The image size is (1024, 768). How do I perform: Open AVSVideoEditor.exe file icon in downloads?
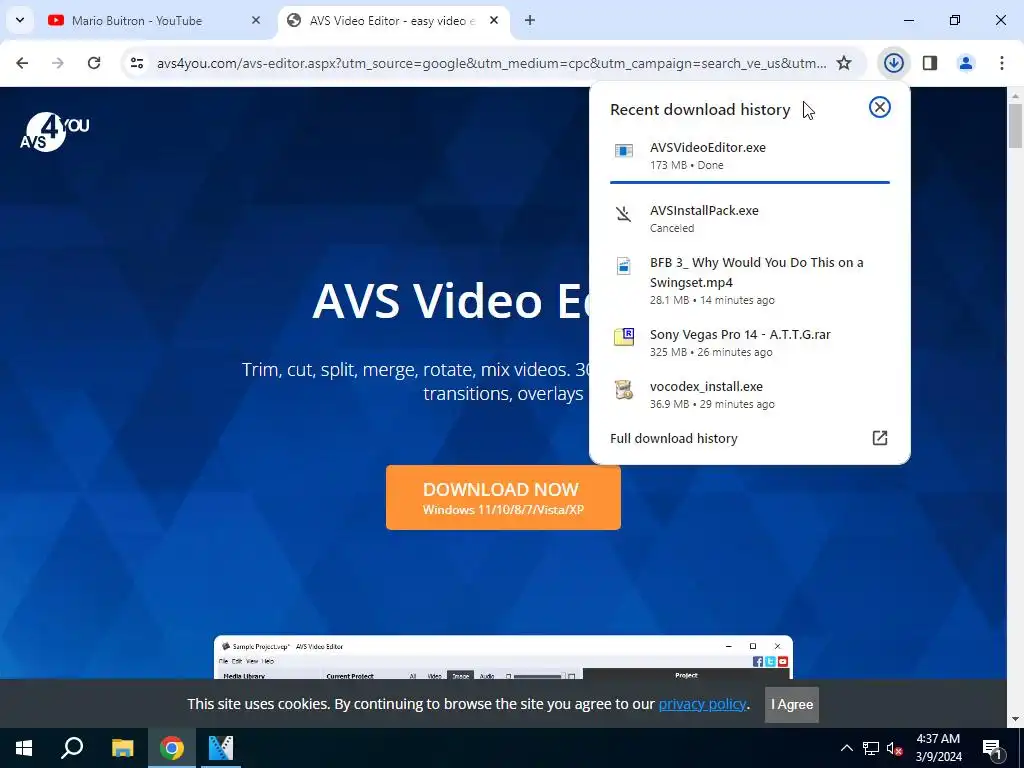624,151
